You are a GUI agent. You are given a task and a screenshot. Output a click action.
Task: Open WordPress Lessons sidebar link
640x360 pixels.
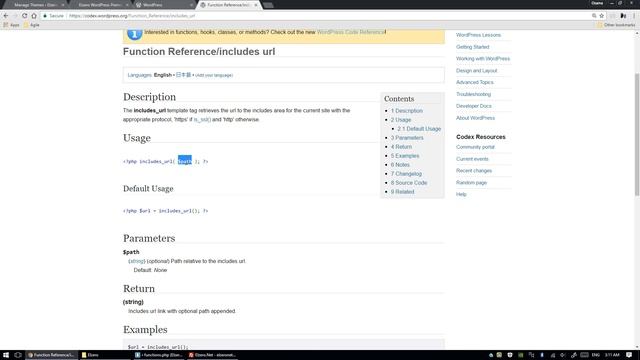click(x=478, y=35)
